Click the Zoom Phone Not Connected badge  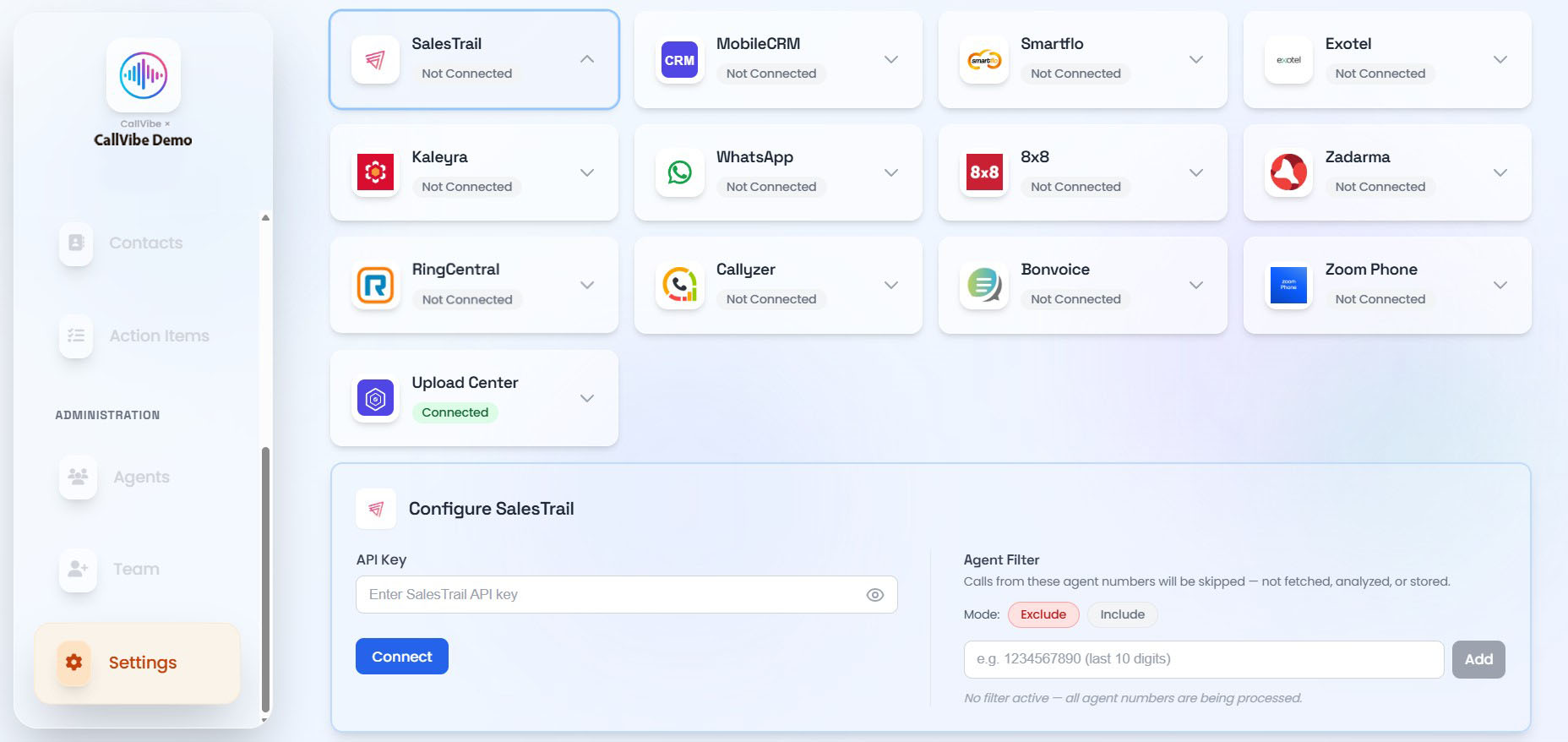click(x=1380, y=299)
